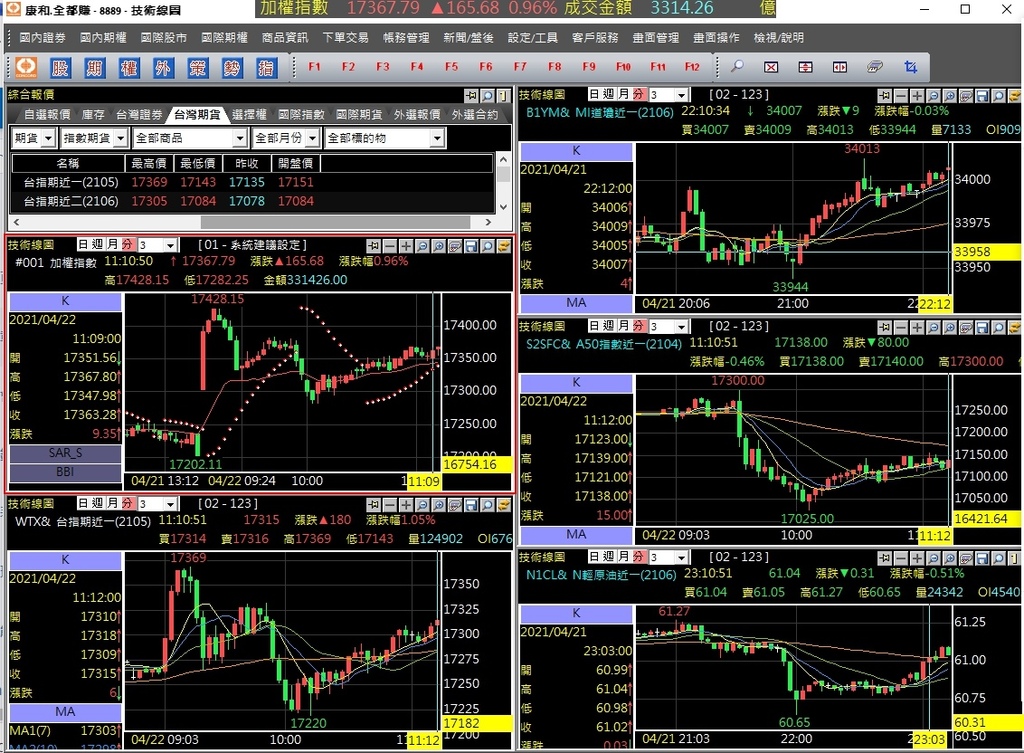Screen dimensions: 1024x753
Task: Click the plus icon in 台指期近一 chart header
Action: 406,504
